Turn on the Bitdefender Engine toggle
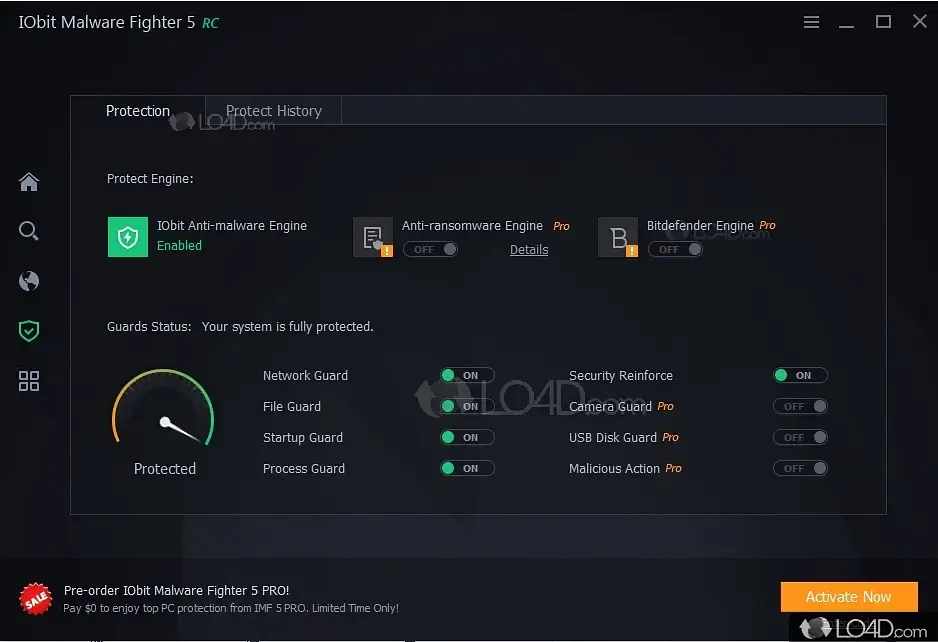Viewport: 938px width, 642px height. [675, 249]
